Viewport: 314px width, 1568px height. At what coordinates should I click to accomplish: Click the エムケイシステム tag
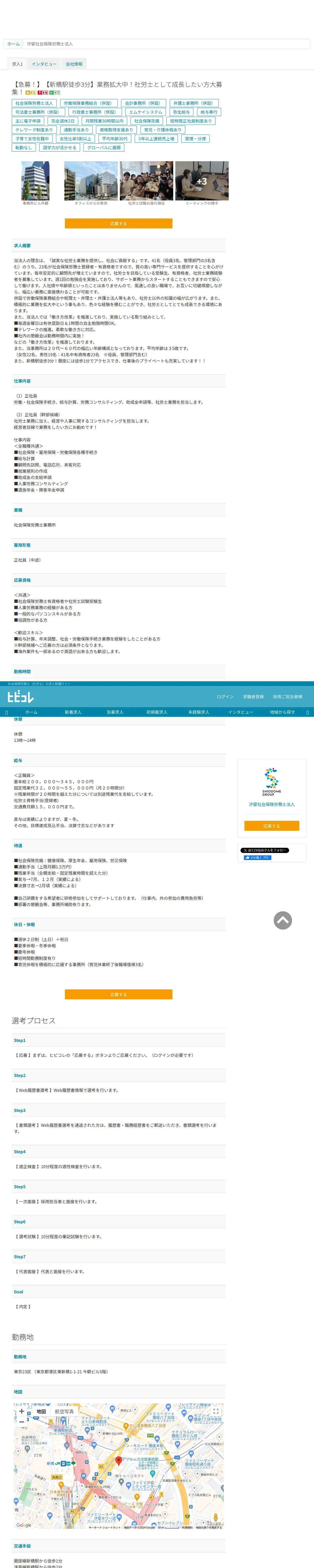146,112
